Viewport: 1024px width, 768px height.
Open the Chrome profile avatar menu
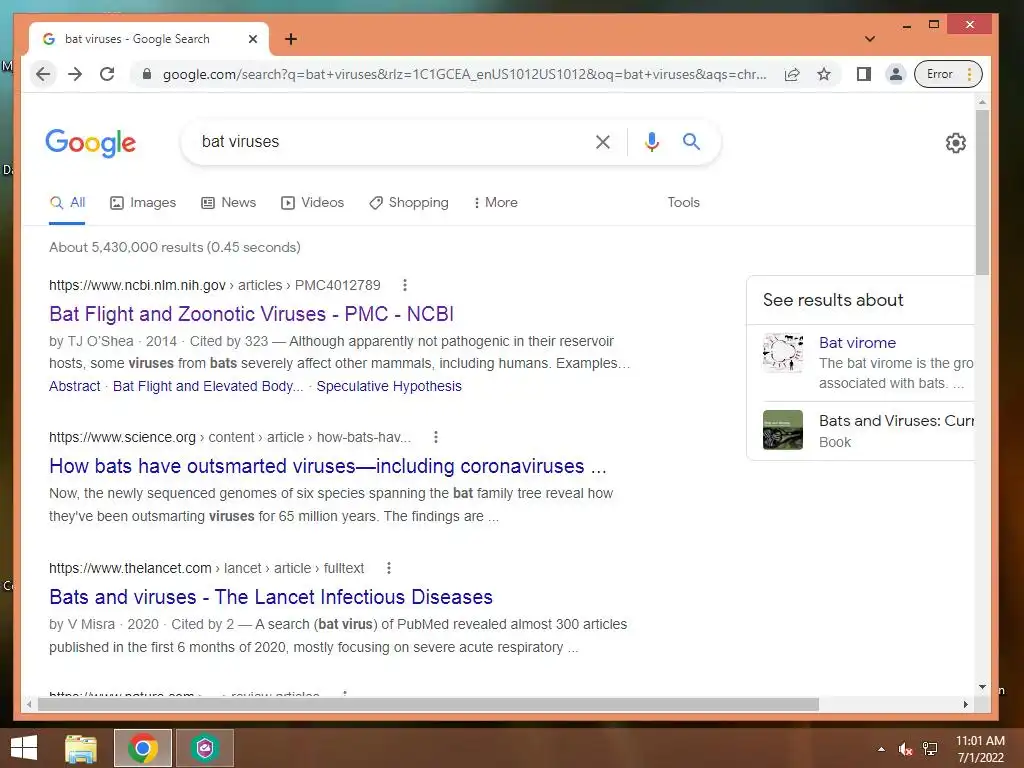(x=895, y=74)
